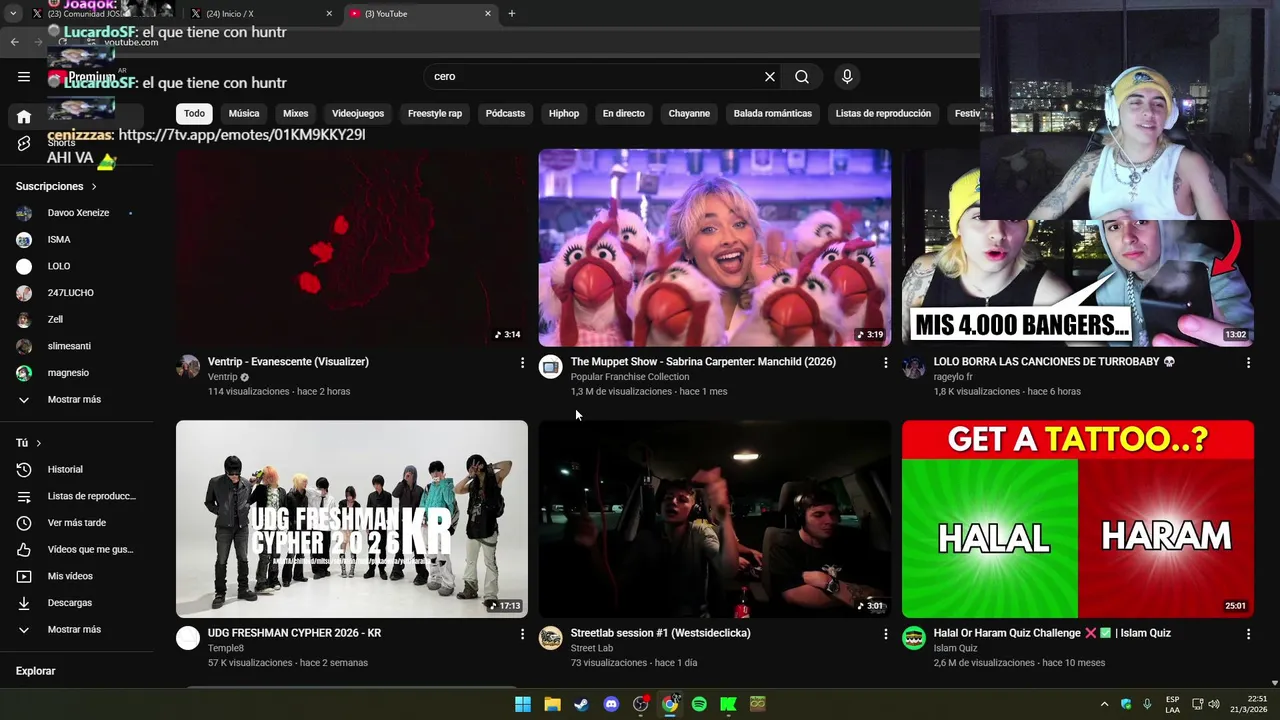This screenshot has height=720, width=1280.
Task: Select the Hiphop filter chip
Action: pos(564,113)
